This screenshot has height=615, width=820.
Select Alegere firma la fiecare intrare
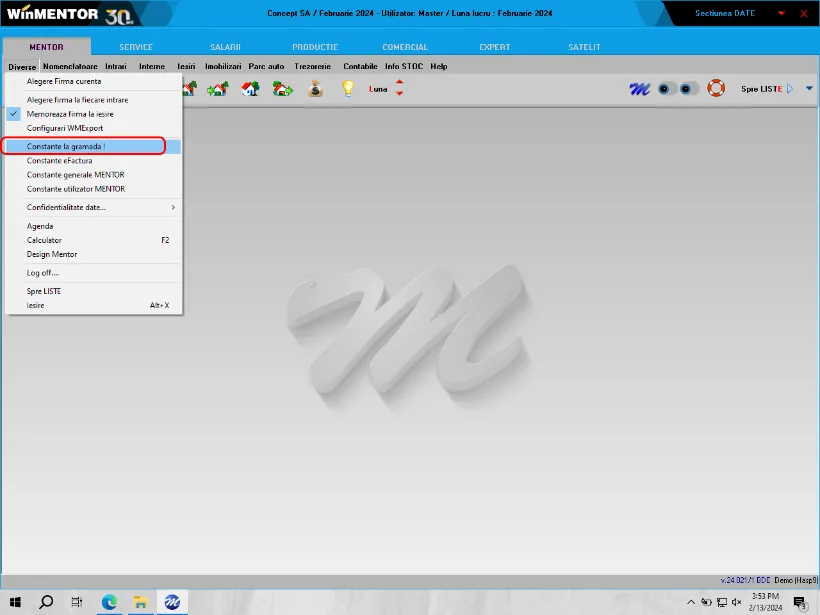[94, 100]
